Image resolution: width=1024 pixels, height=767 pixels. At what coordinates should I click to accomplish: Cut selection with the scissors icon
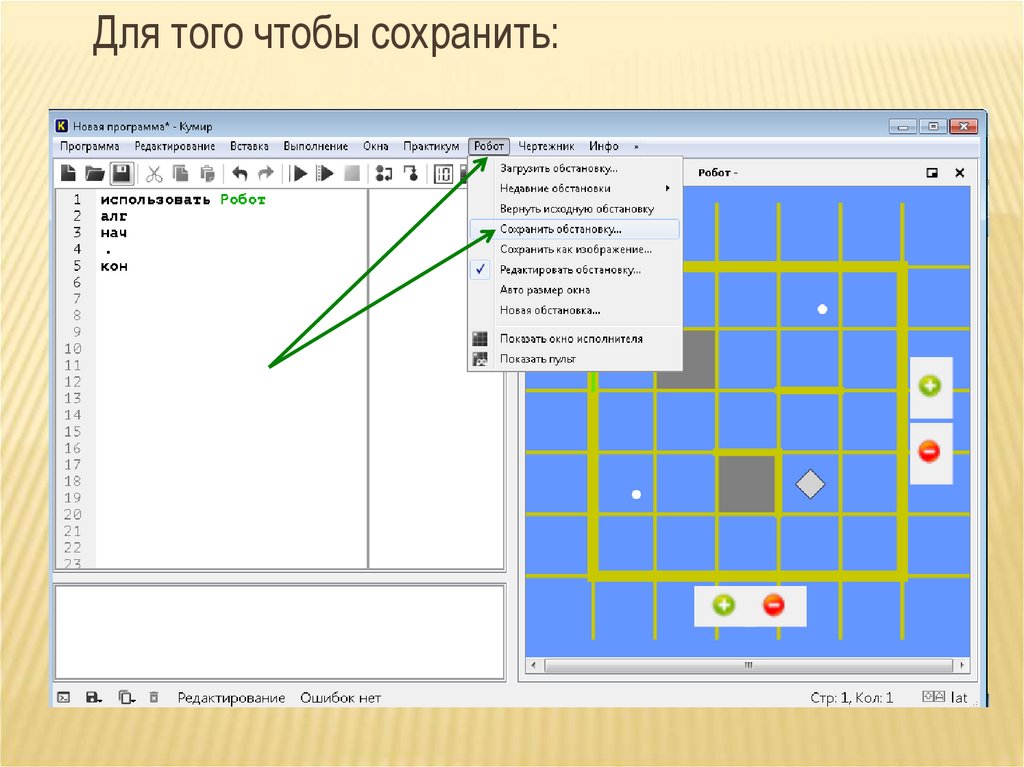153,174
